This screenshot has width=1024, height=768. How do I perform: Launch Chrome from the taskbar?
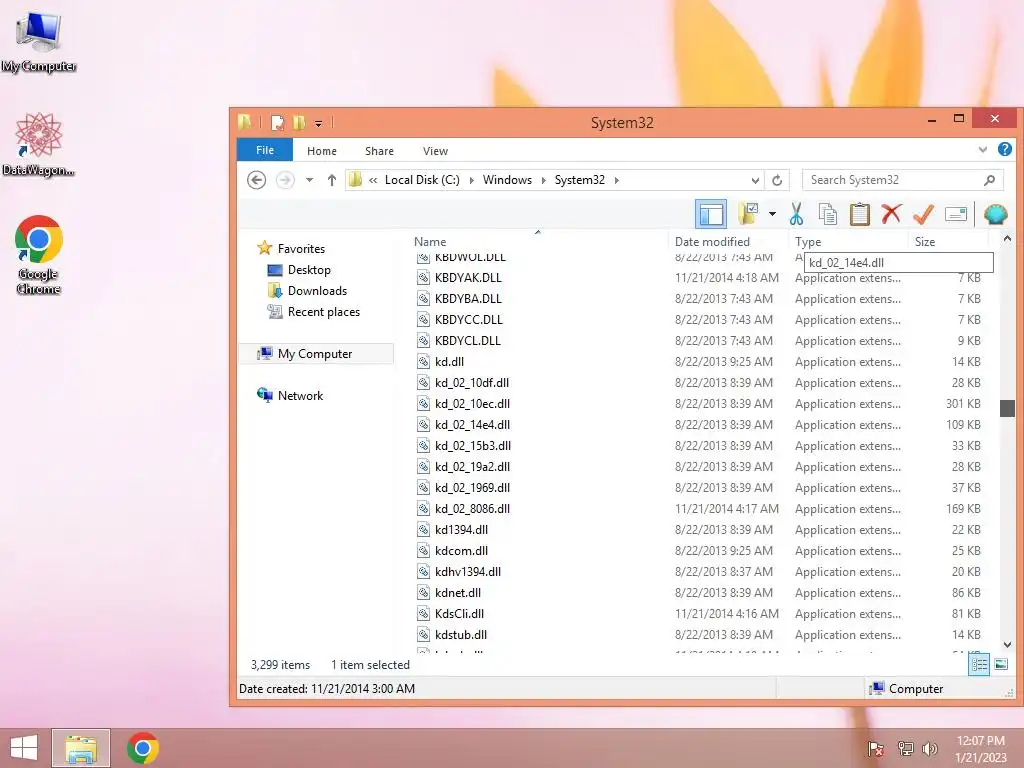coord(142,748)
